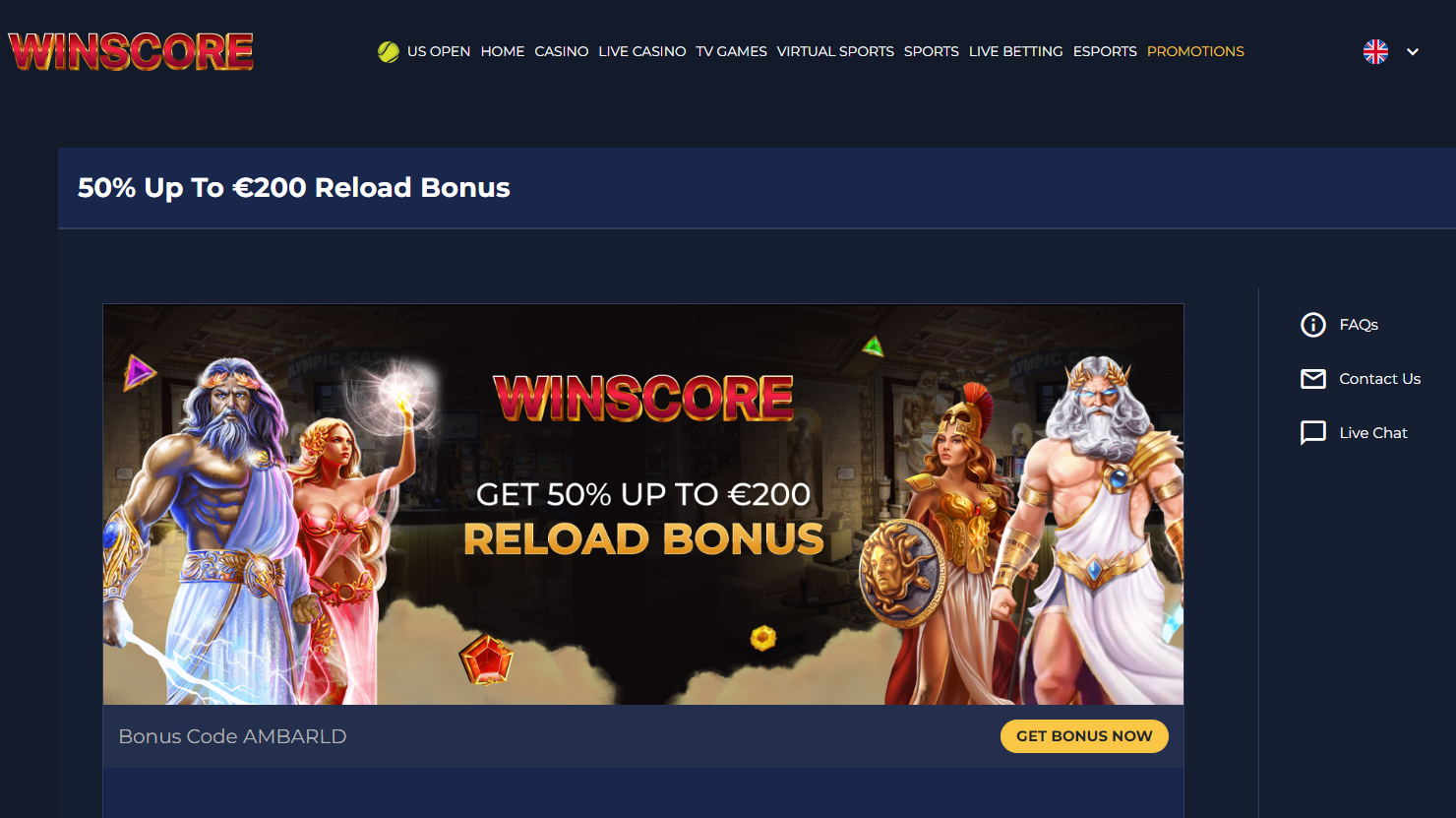Click the UK flag language icon
Image resolution: width=1456 pixels, height=818 pixels.
(x=1375, y=51)
